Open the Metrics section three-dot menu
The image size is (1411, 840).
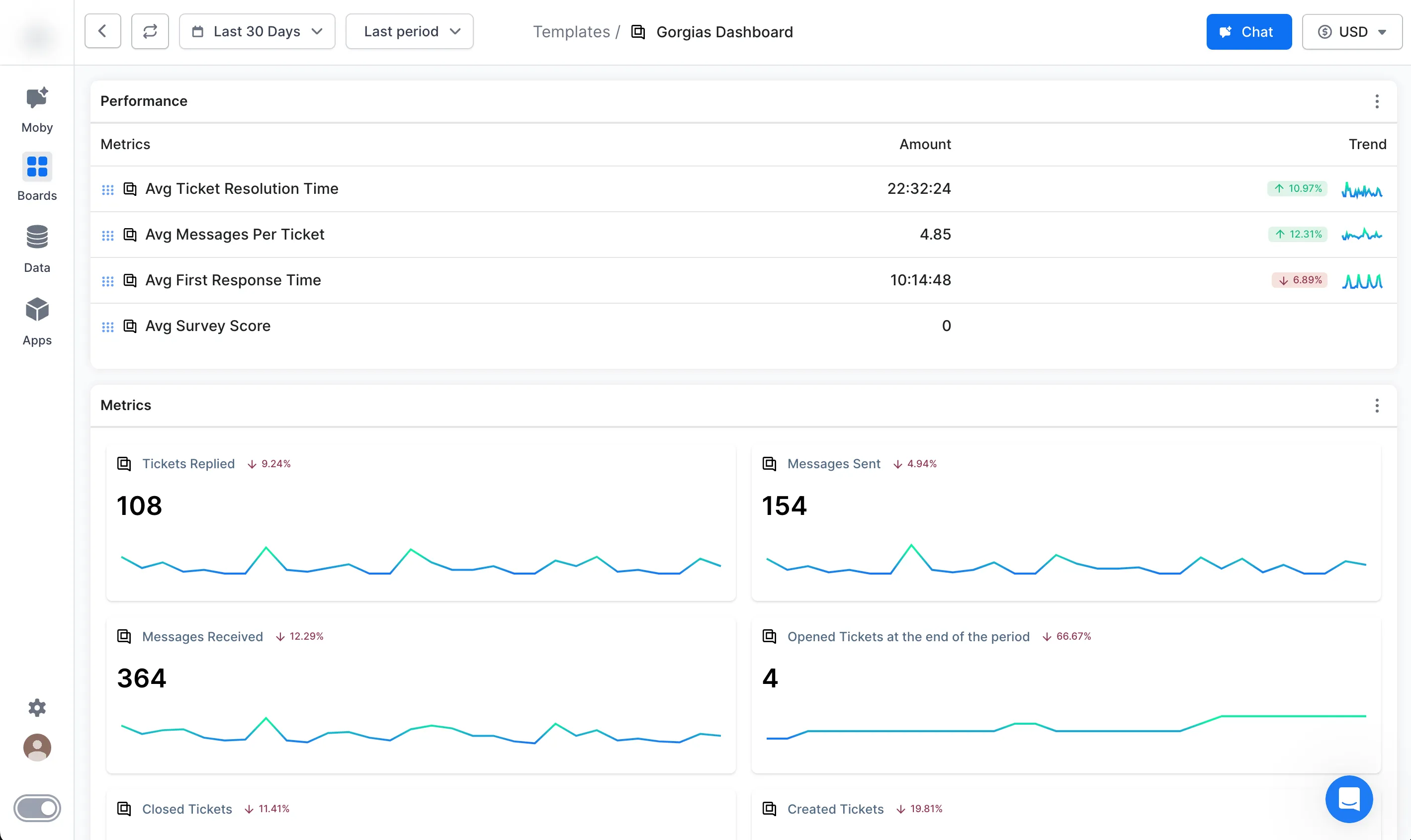click(x=1377, y=405)
